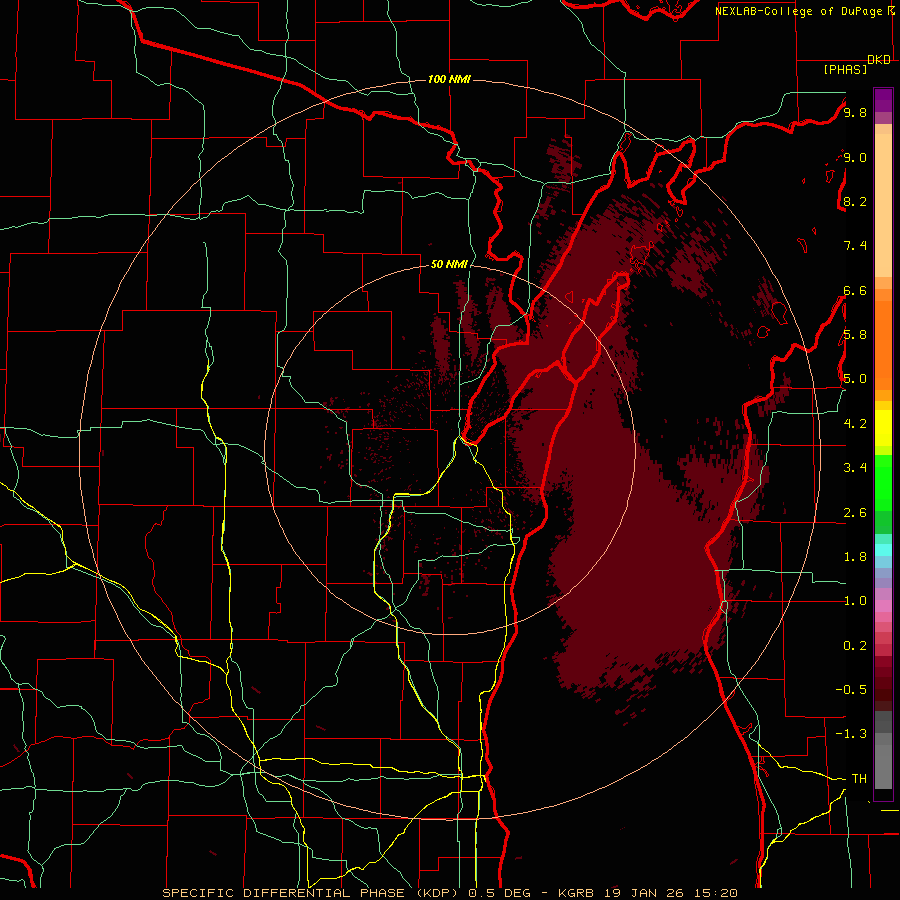Click the 5.0 scale value

coord(855,379)
